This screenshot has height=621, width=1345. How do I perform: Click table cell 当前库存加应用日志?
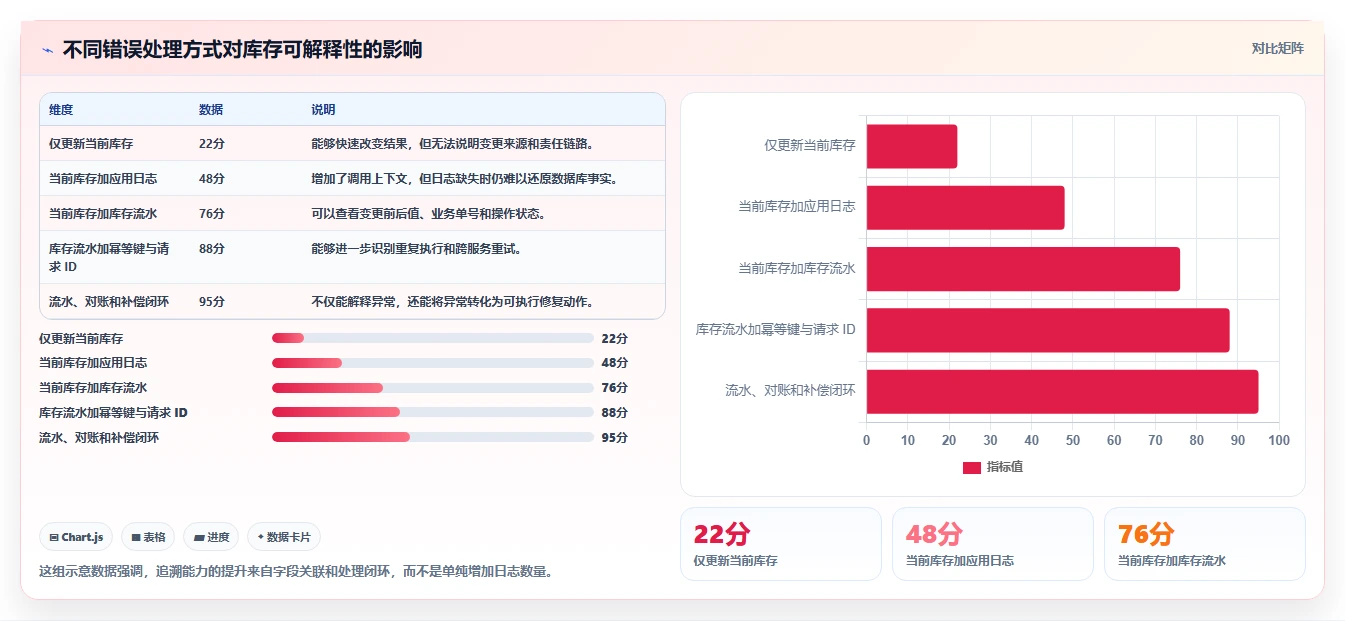tap(103, 178)
